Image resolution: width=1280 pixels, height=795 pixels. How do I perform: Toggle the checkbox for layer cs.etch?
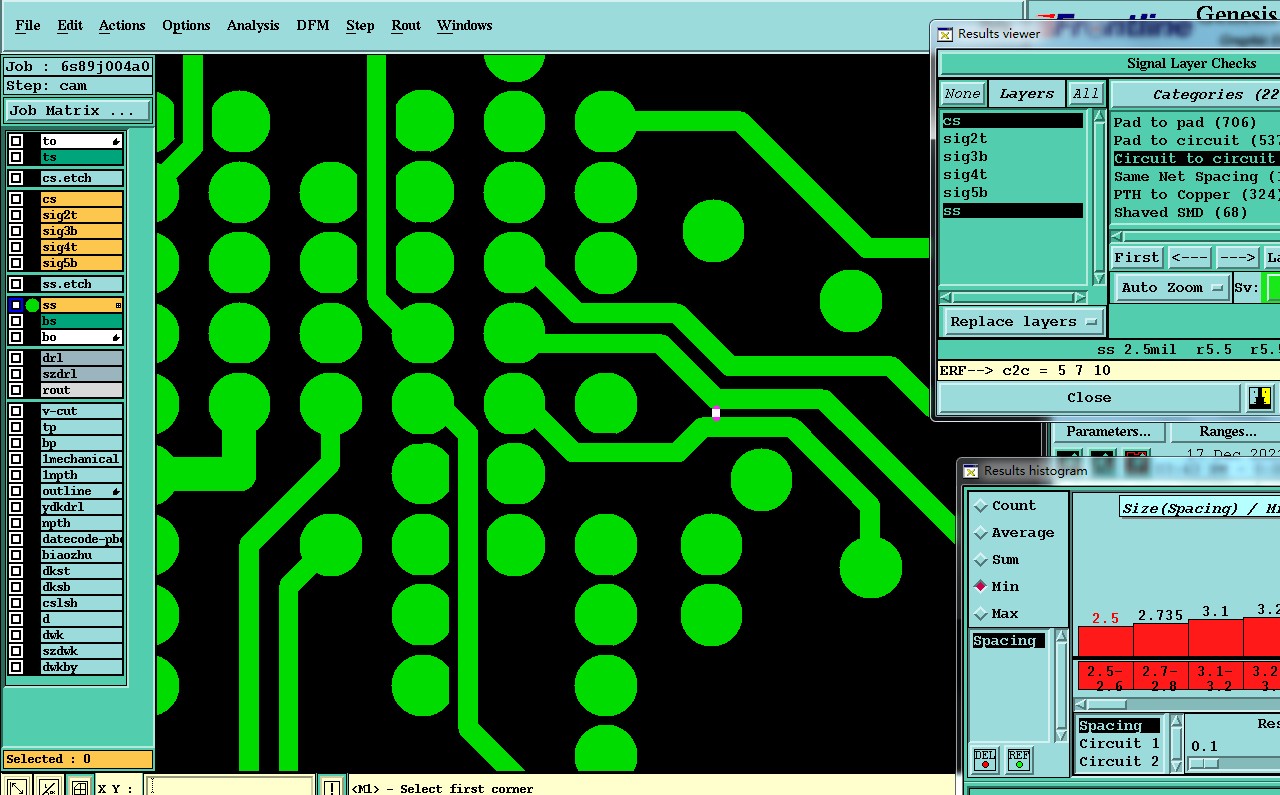16,178
